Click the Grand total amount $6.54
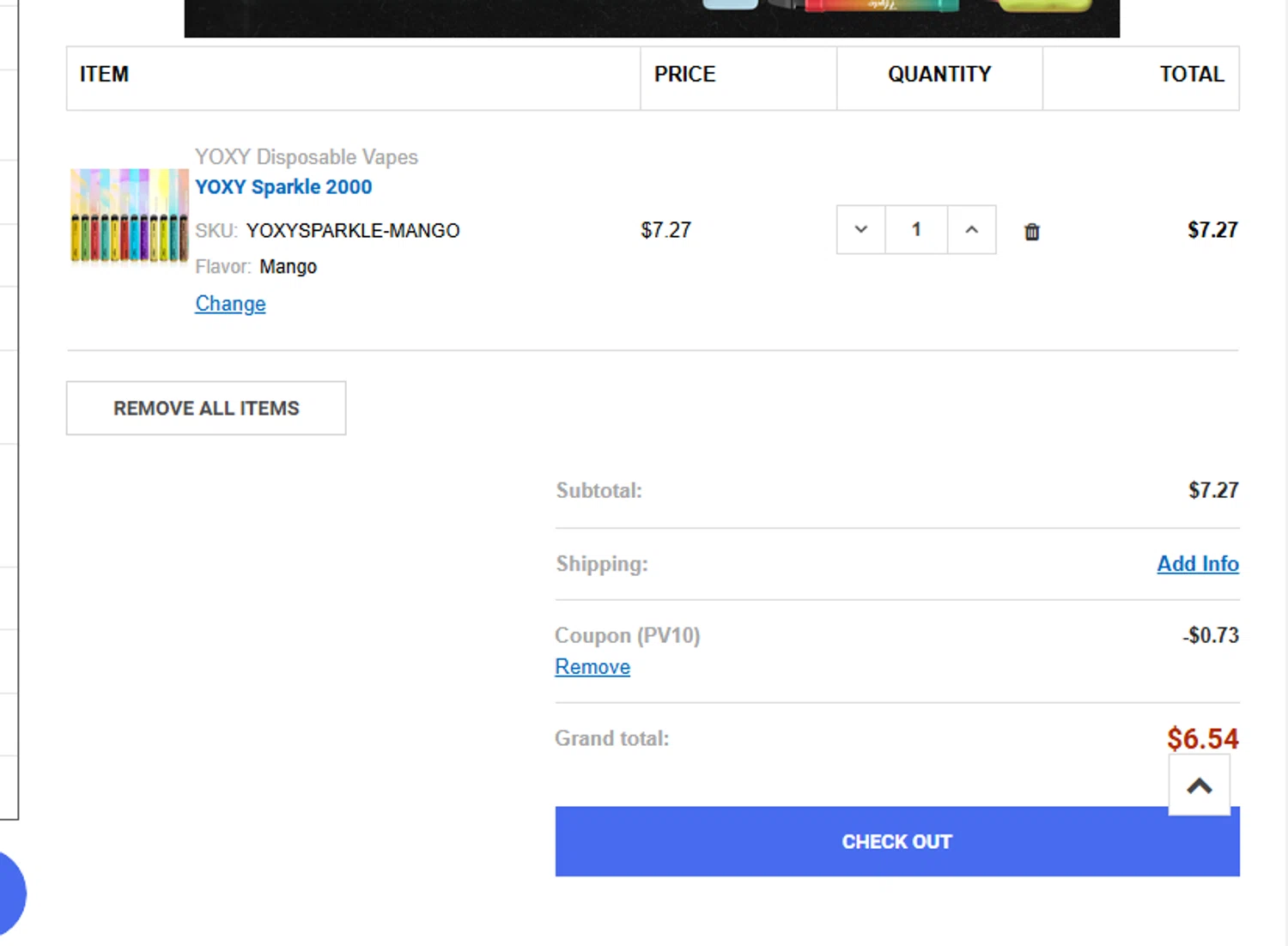 (x=1203, y=738)
